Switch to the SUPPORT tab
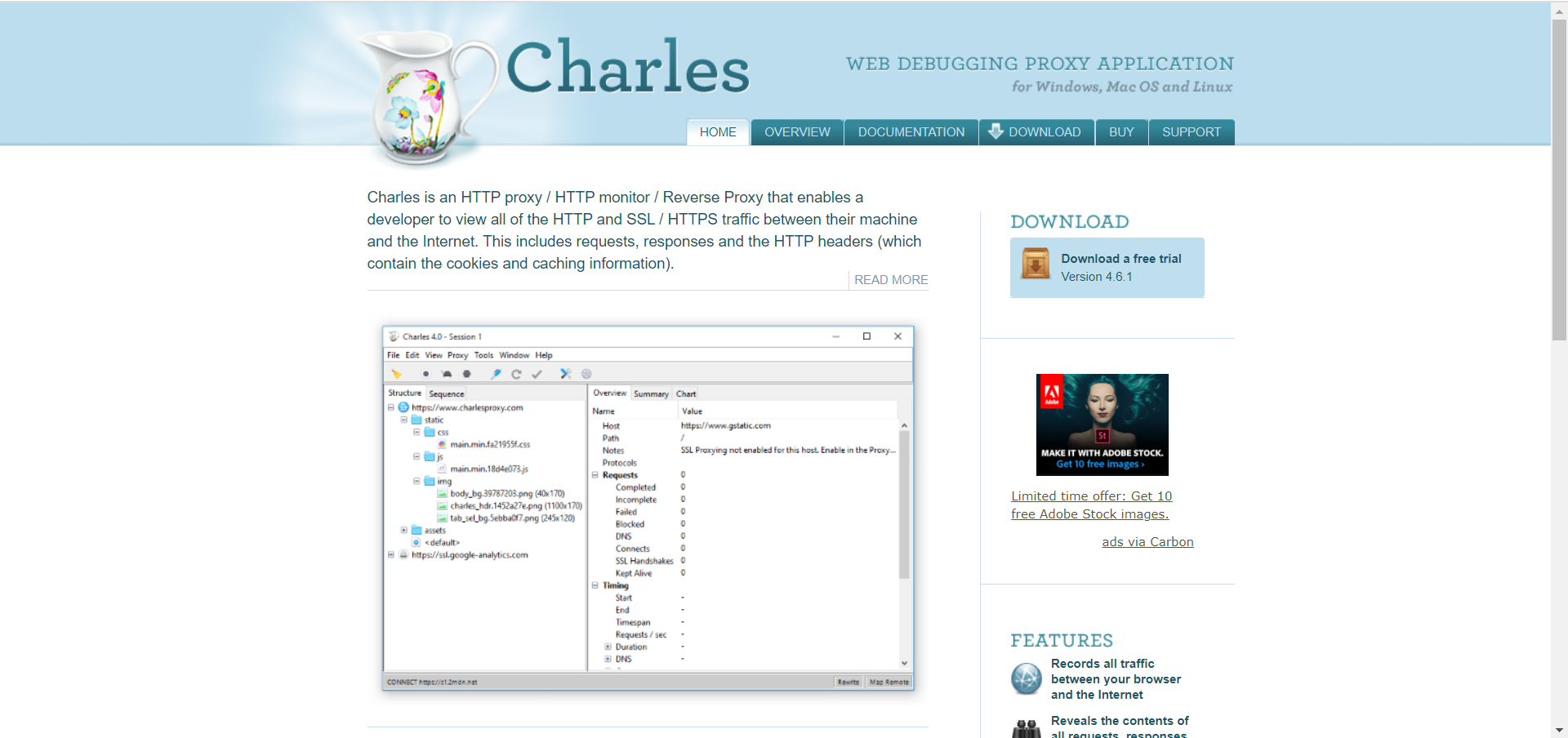The image size is (1568, 738). [x=1192, y=132]
